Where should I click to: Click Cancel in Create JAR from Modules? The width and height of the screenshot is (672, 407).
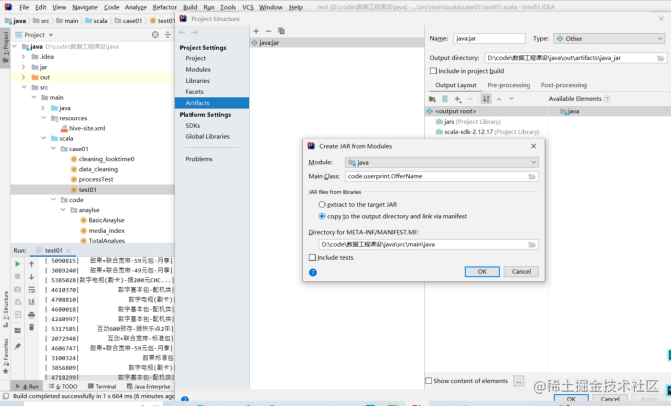point(521,272)
